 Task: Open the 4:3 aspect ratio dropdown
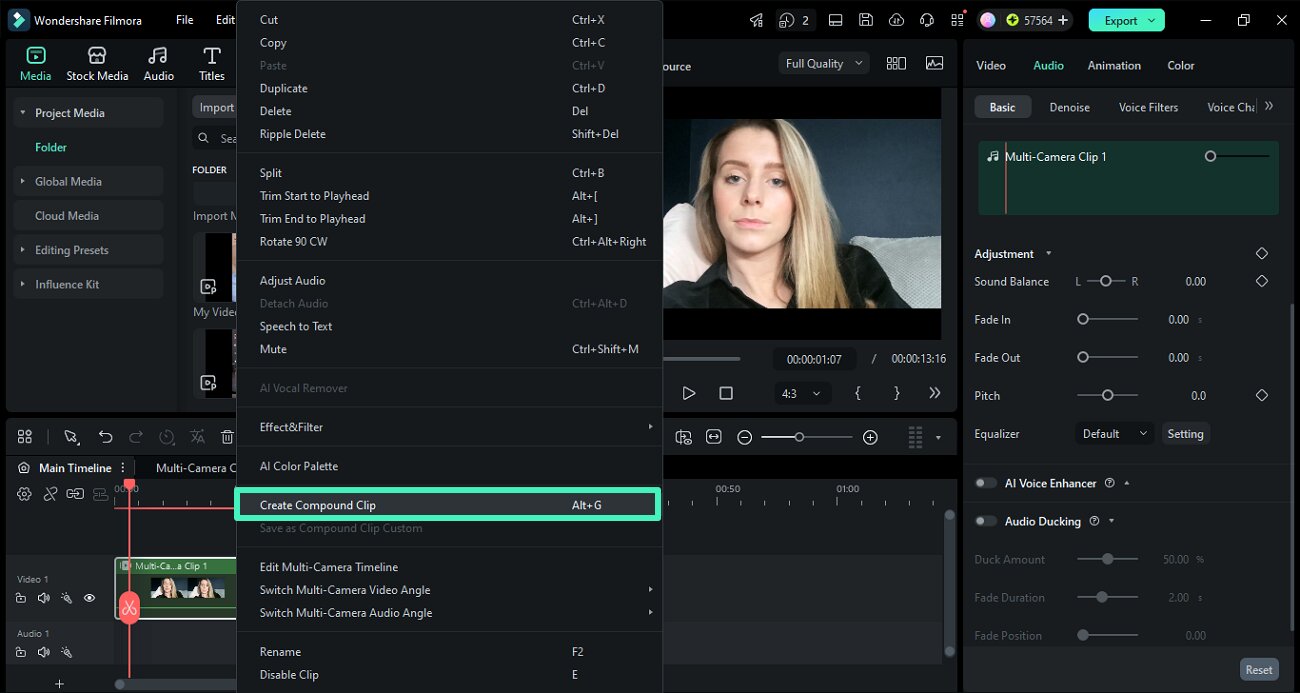click(x=802, y=393)
